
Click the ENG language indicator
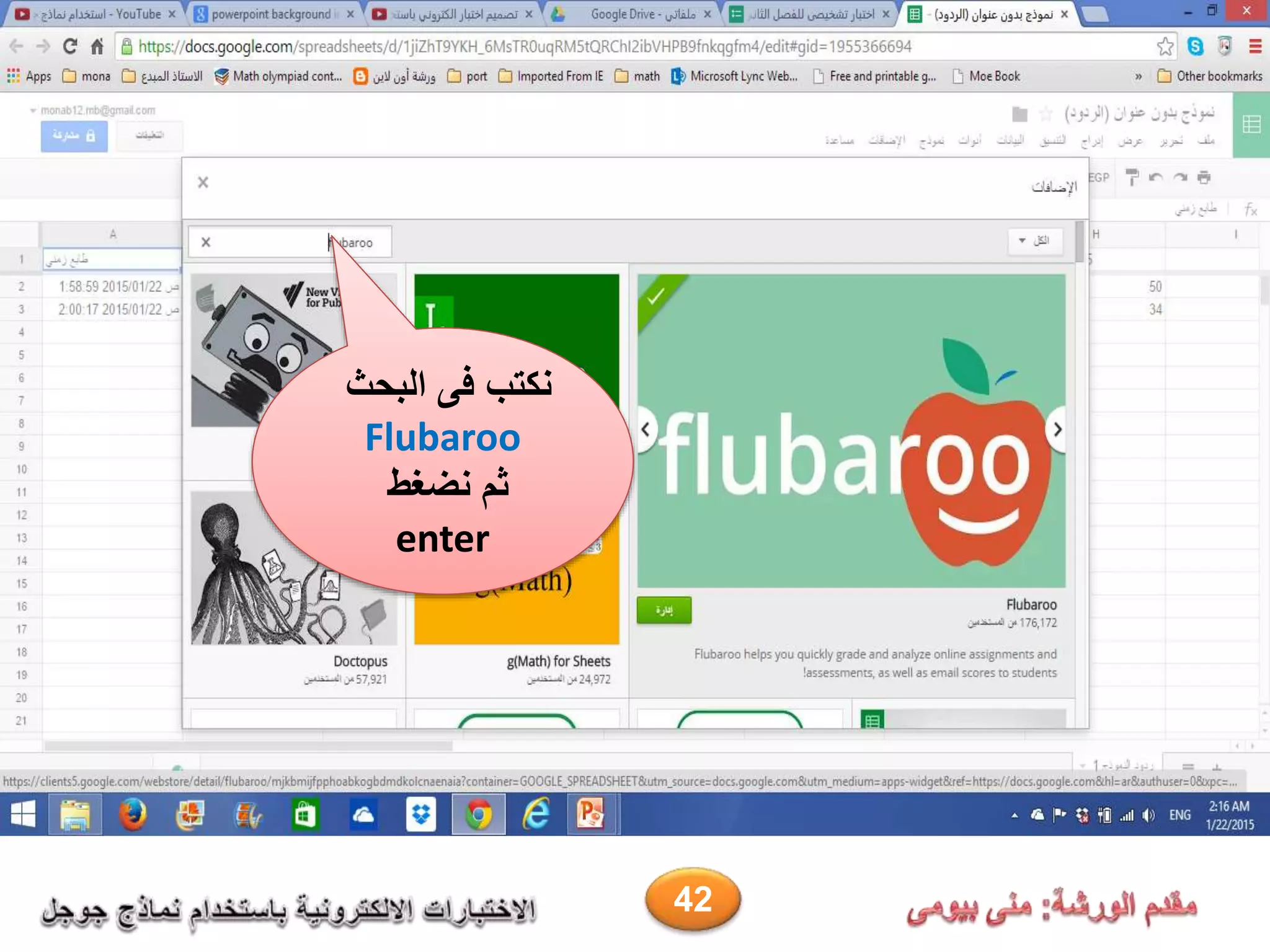click(x=1179, y=815)
